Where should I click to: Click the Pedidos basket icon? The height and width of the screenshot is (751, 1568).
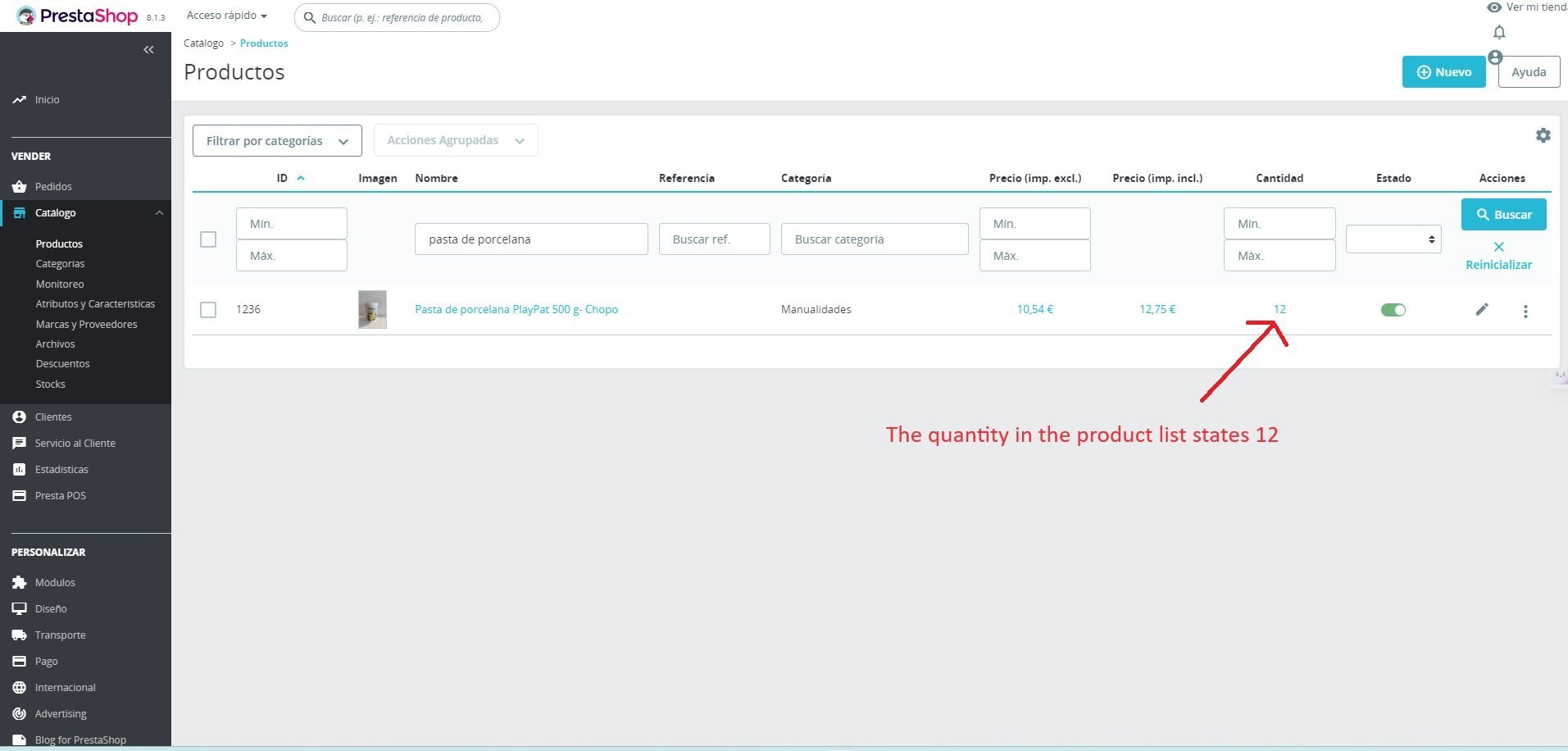click(x=19, y=186)
